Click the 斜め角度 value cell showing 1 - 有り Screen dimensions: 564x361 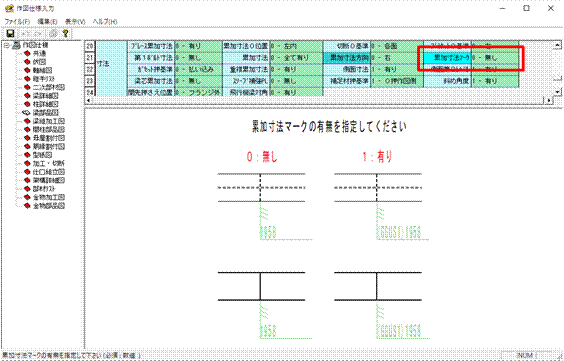point(495,81)
